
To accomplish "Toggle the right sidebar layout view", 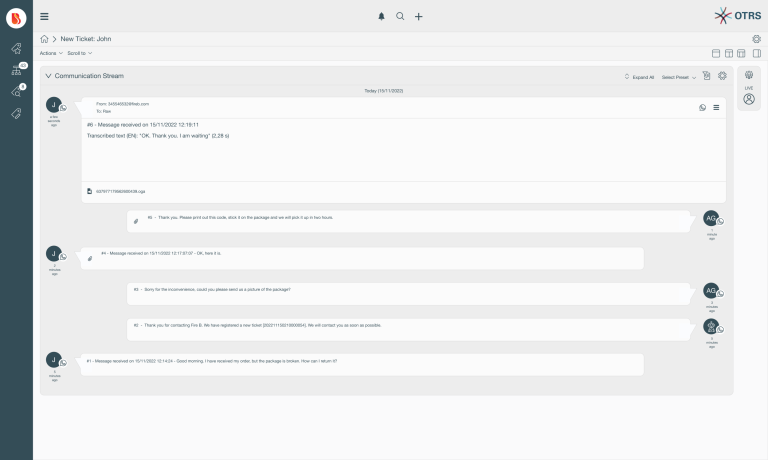I will 756,53.
